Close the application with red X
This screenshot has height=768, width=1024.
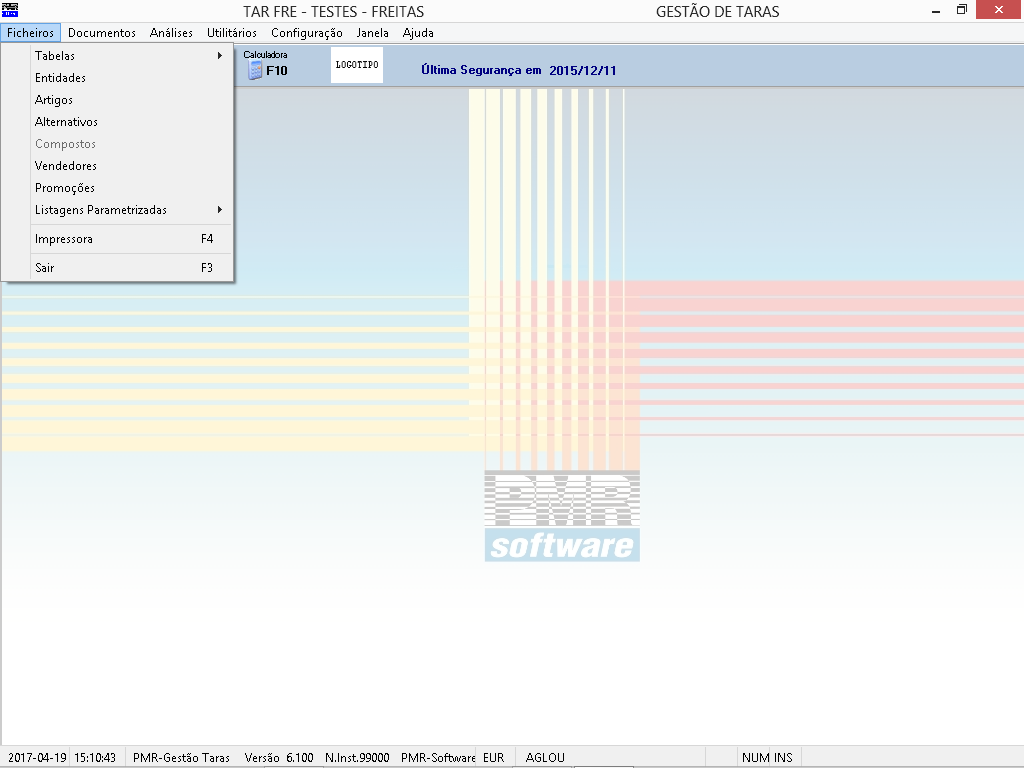(x=999, y=10)
